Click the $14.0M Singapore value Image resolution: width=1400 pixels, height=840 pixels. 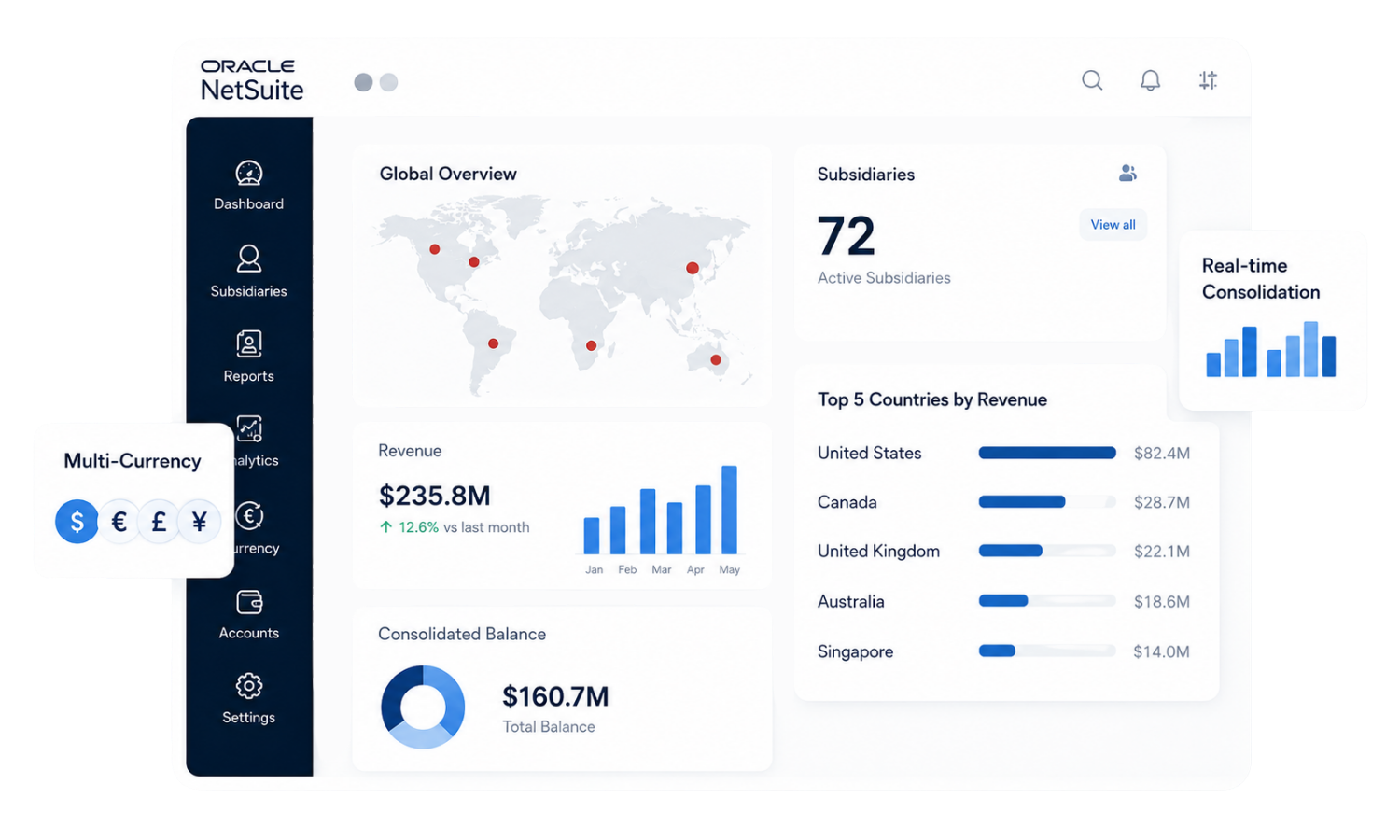[x=1162, y=651]
